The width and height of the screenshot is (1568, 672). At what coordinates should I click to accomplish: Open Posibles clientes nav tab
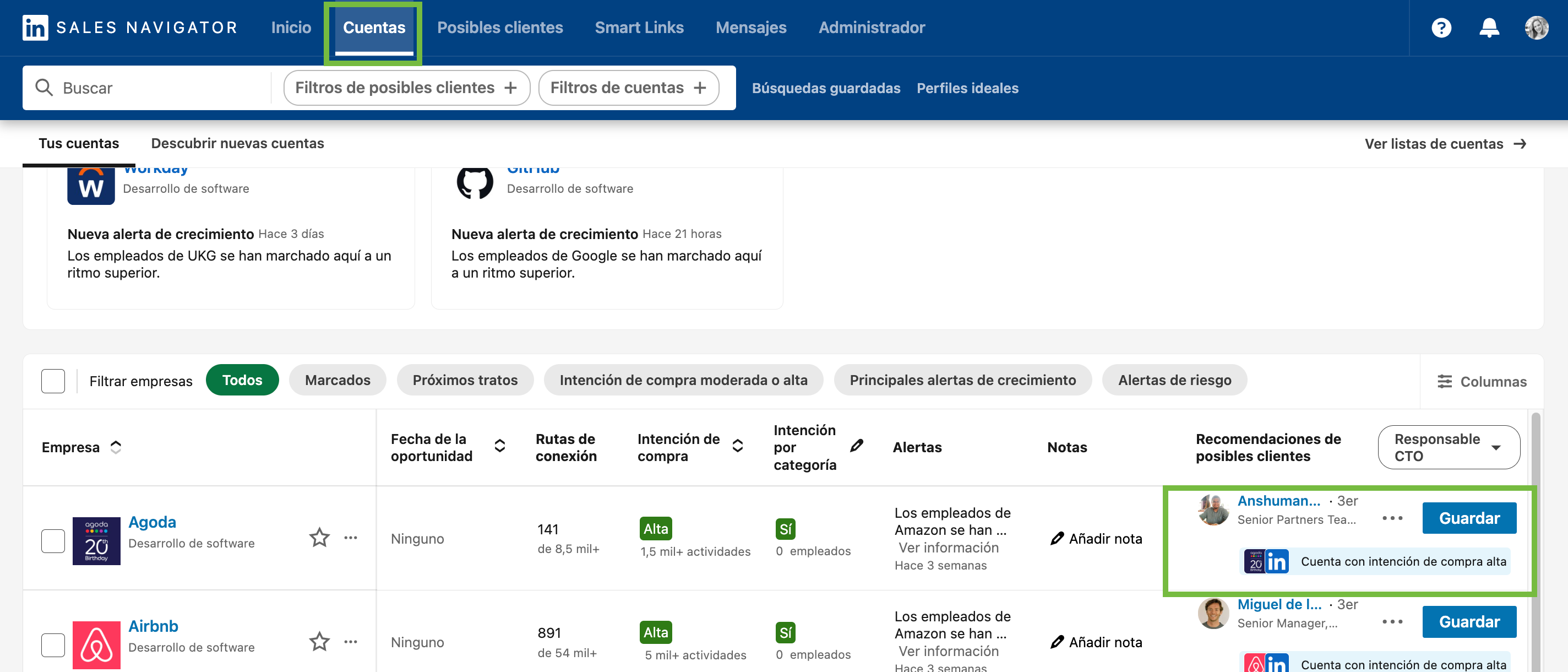500,28
